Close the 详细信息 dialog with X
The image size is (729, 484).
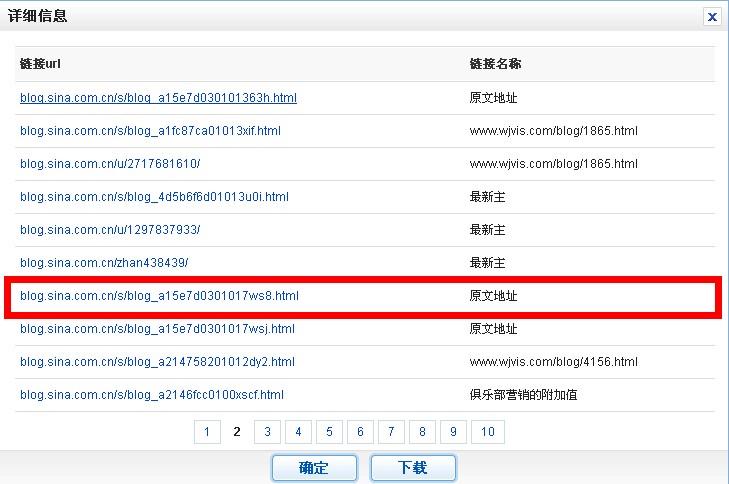tap(711, 17)
